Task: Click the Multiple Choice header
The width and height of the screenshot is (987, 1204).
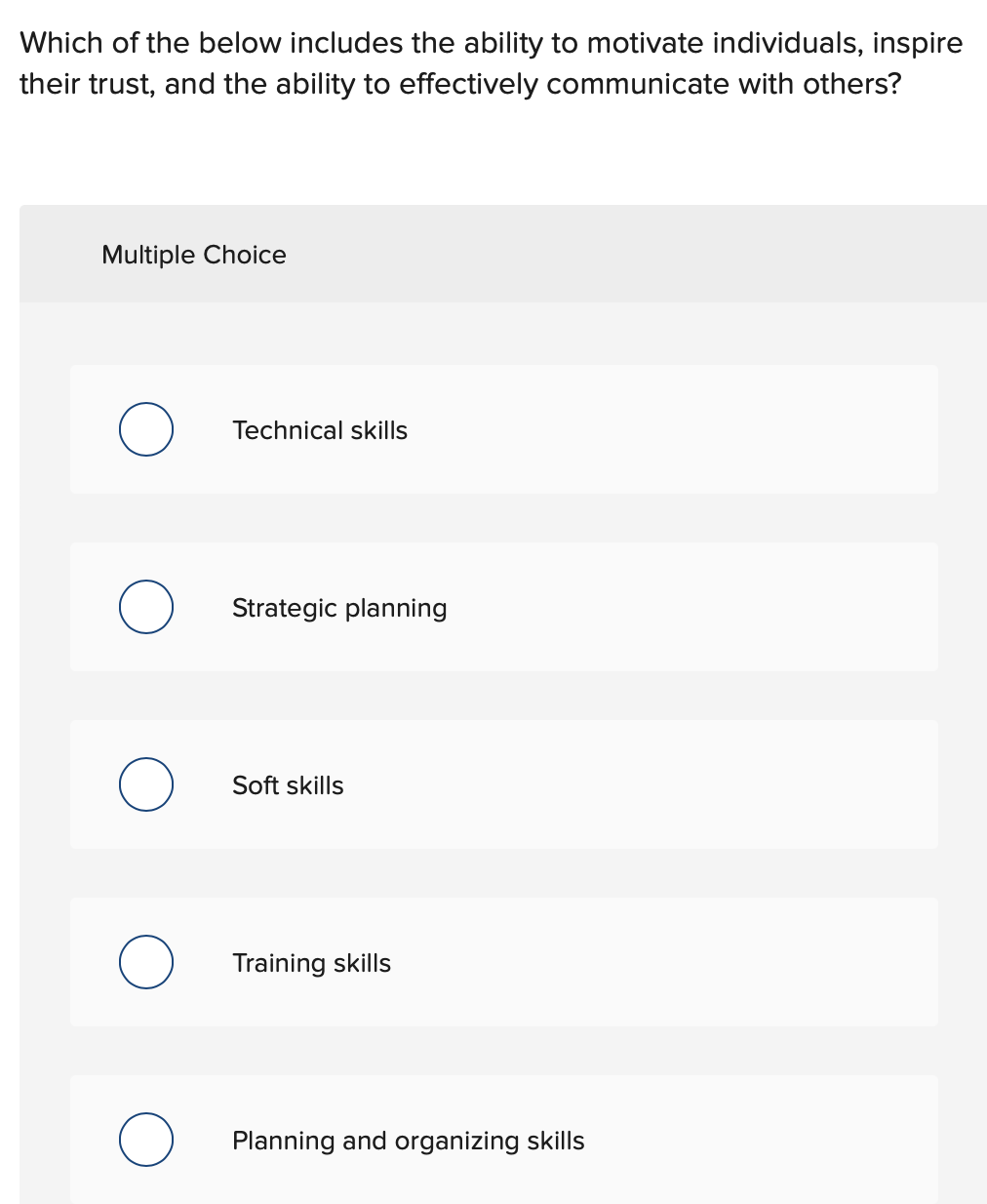Action: 194,254
